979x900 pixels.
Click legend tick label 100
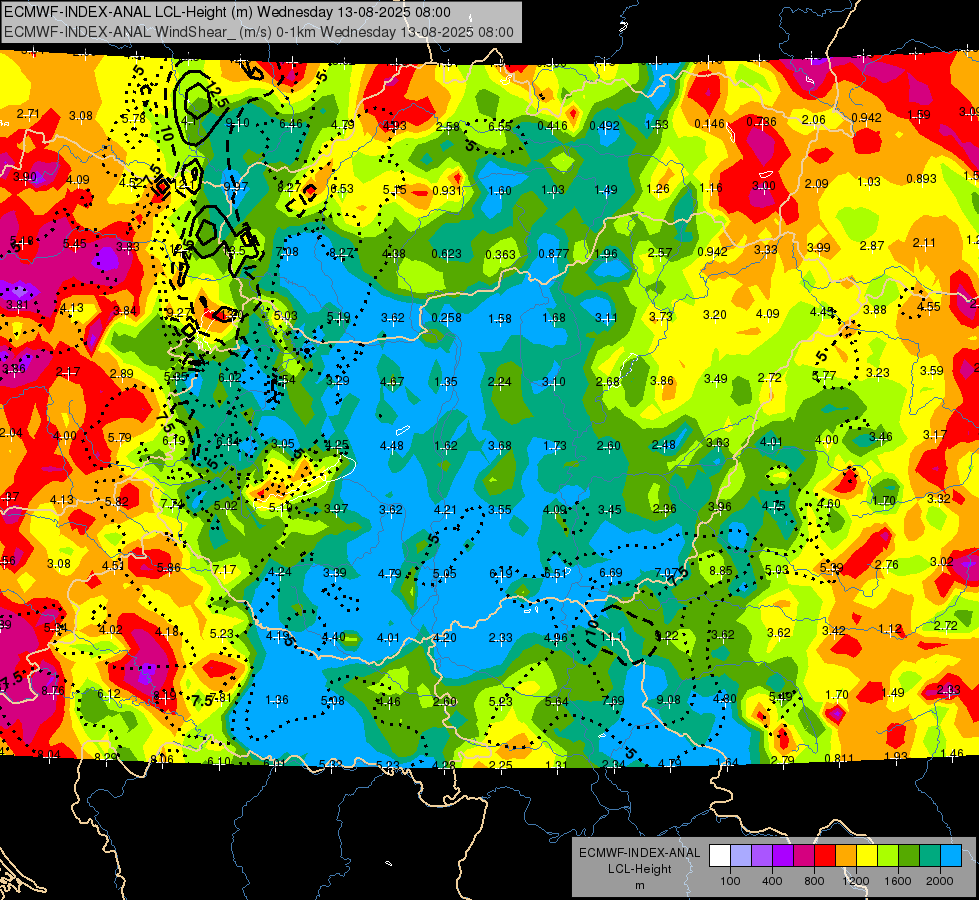click(x=730, y=881)
